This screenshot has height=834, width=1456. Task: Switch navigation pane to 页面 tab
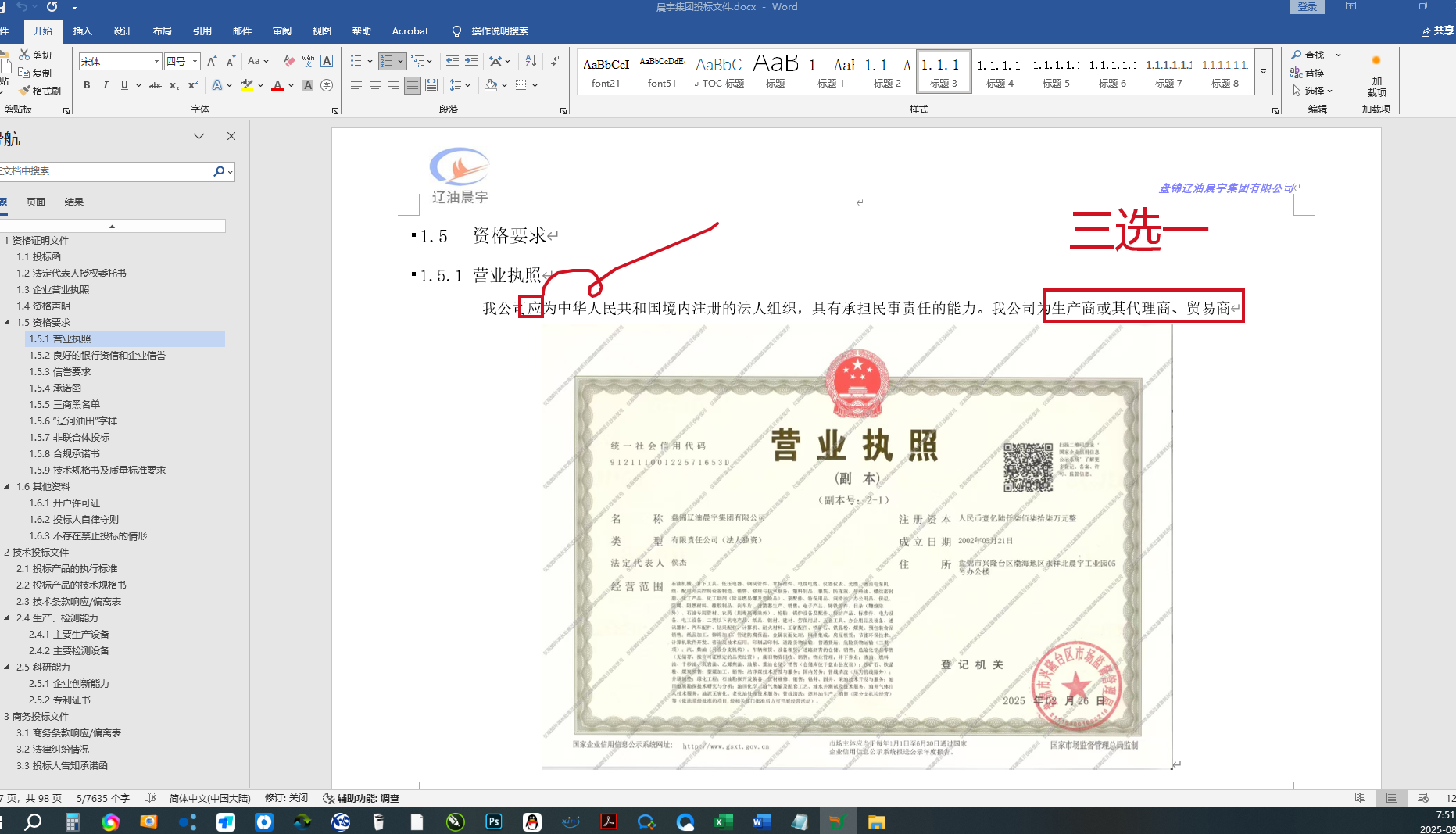(x=36, y=202)
